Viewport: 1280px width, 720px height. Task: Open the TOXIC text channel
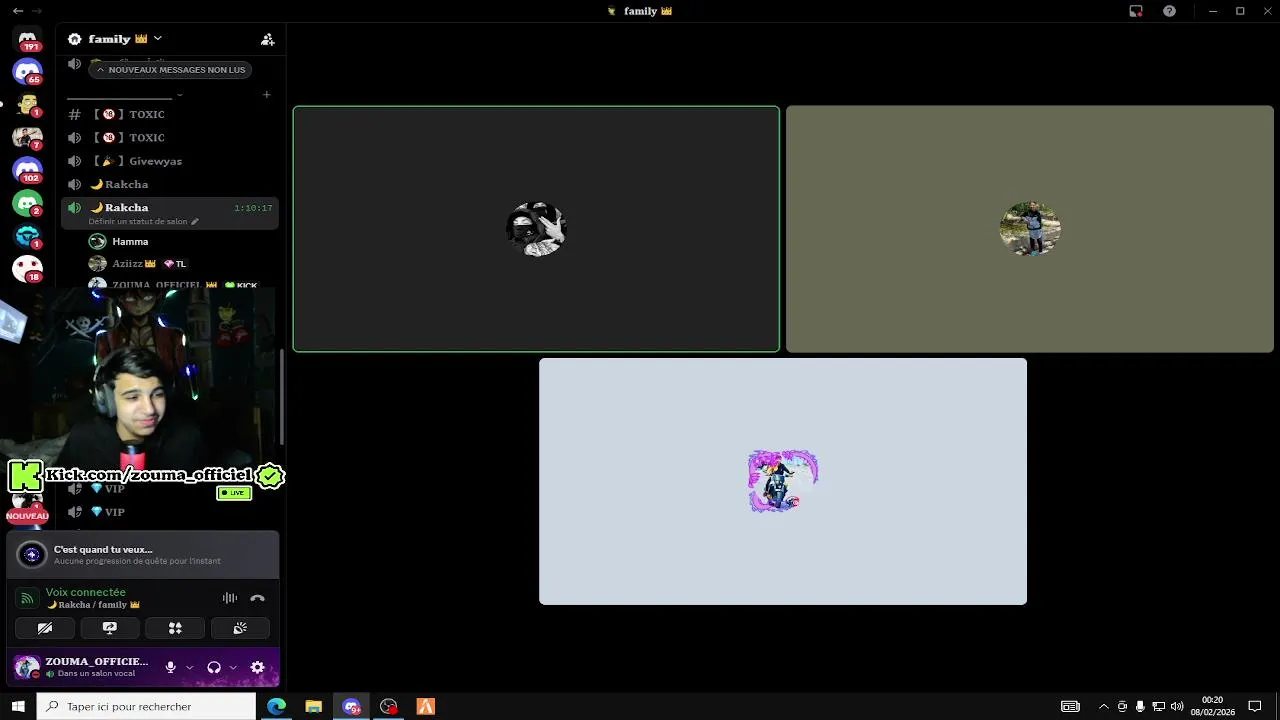(x=170, y=114)
